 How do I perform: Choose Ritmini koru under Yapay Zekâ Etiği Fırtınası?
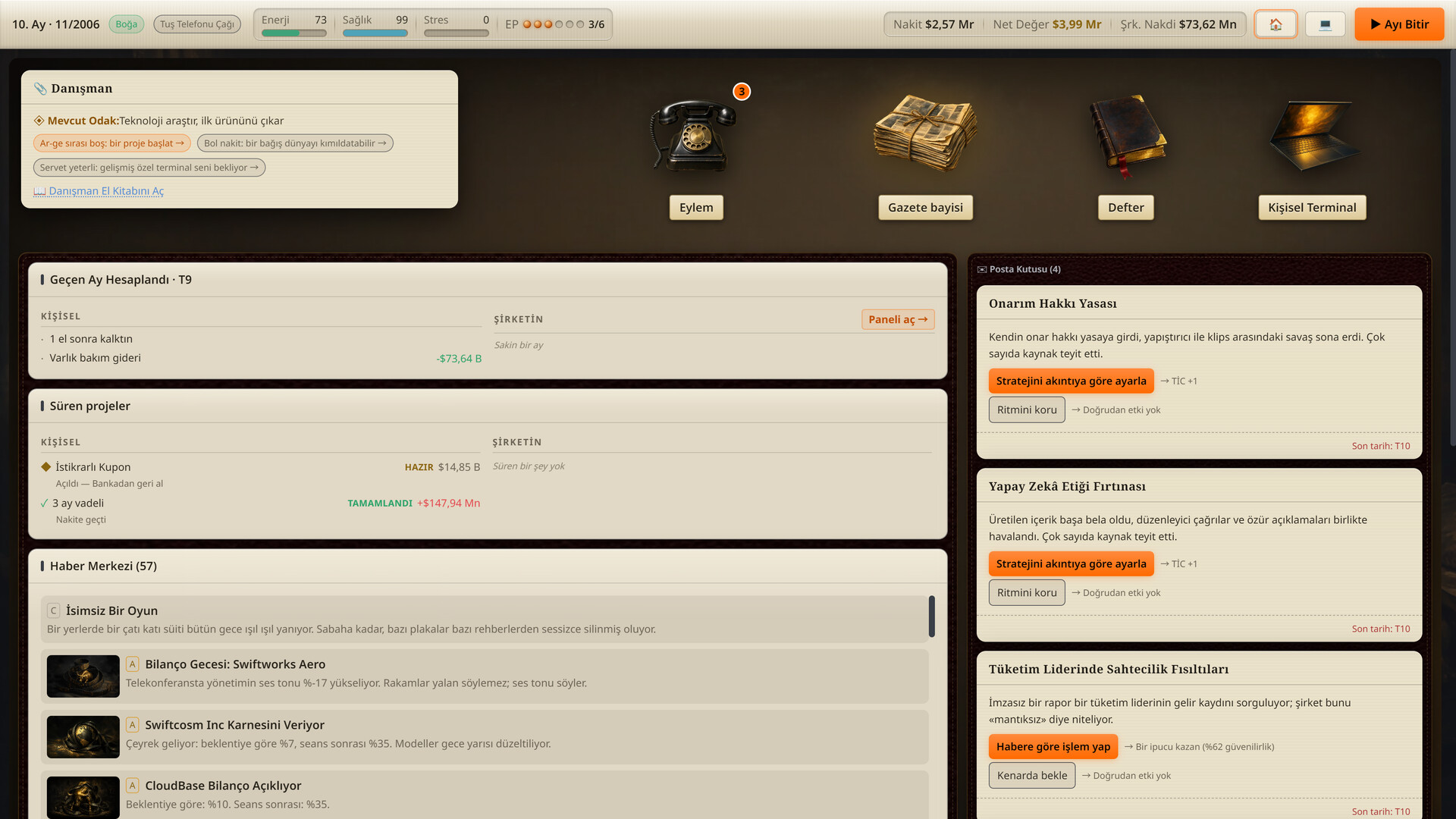click(1027, 592)
